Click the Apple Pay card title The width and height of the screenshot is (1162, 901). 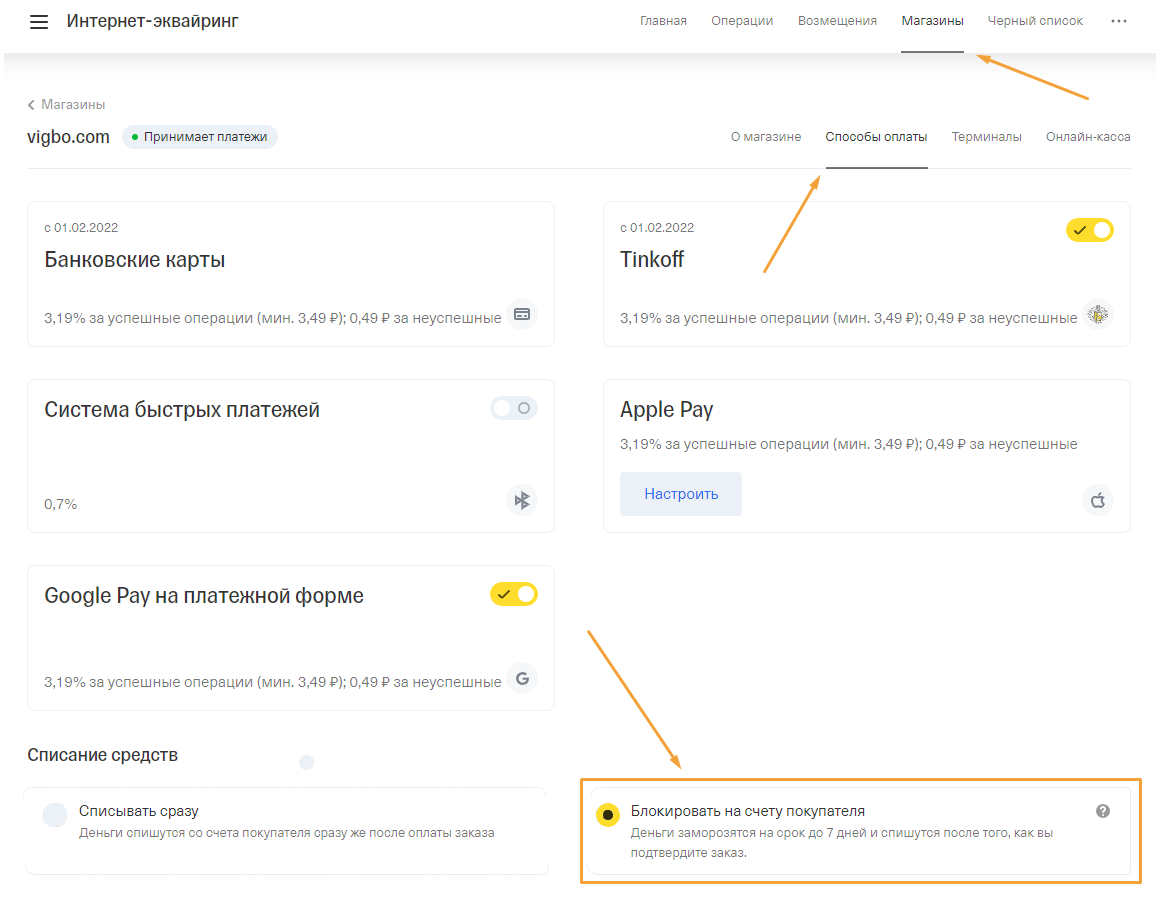click(666, 410)
